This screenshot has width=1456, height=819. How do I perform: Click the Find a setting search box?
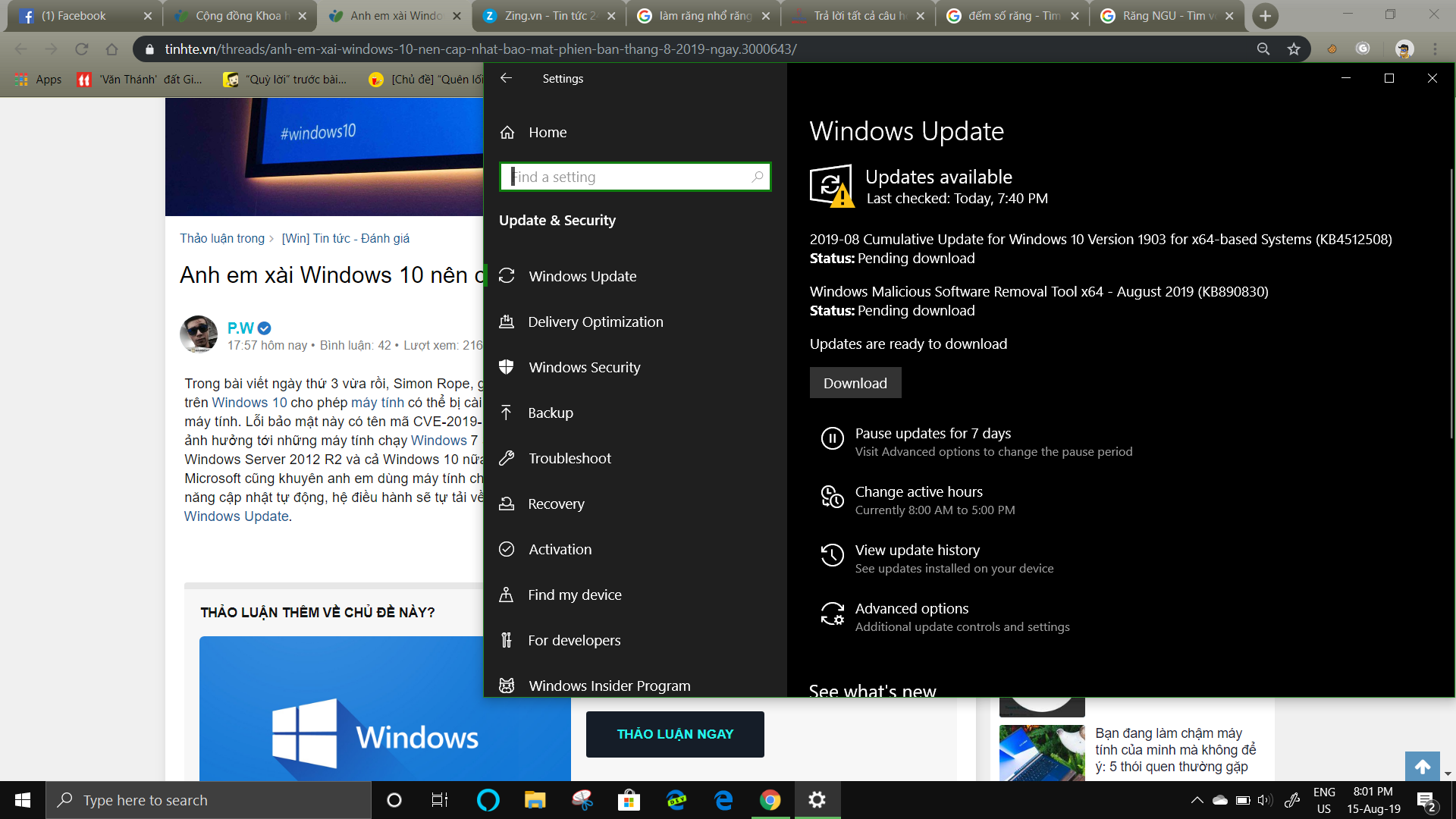coord(635,177)
